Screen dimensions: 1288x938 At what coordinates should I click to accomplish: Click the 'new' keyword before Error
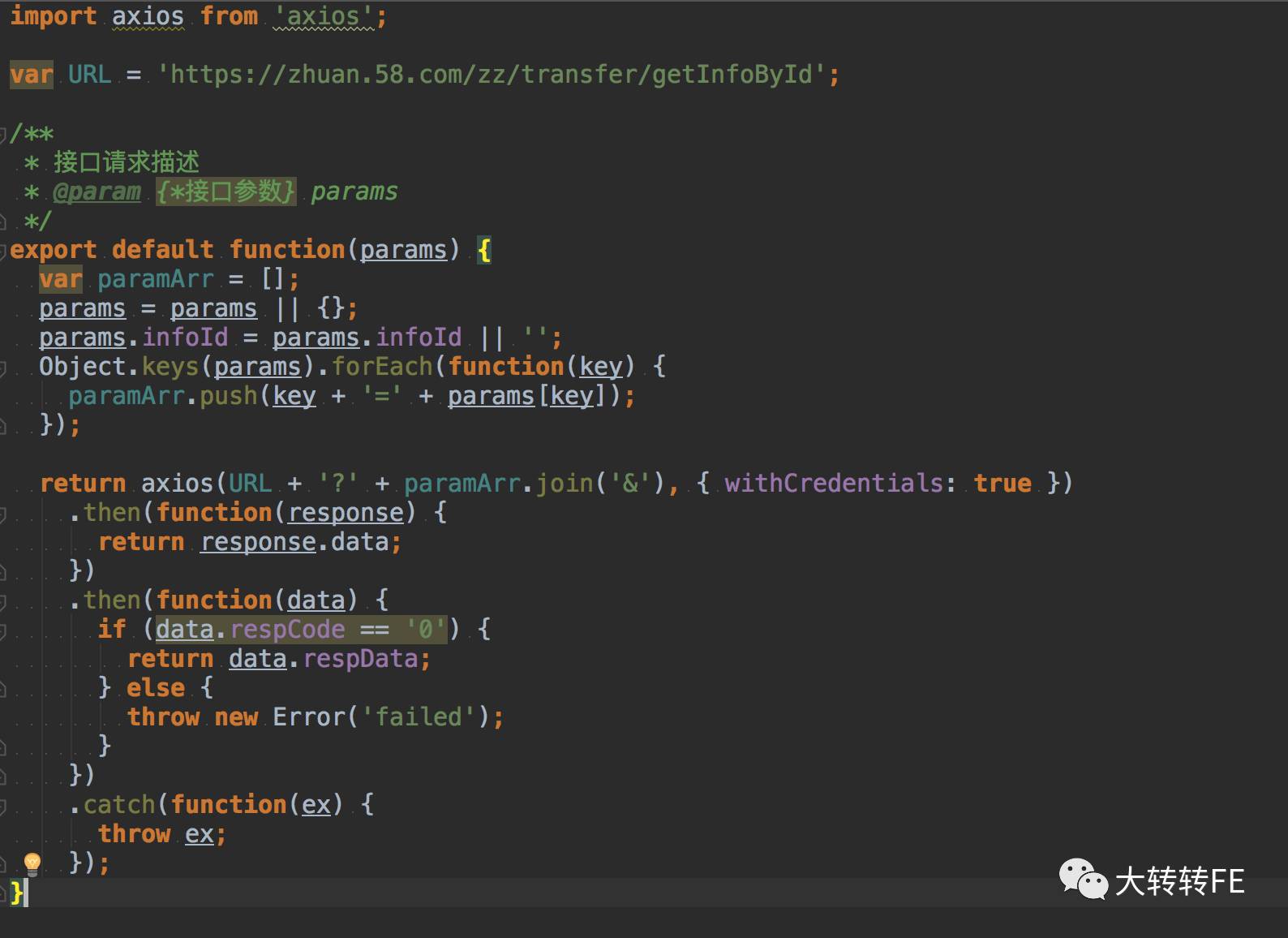point(236,717)
